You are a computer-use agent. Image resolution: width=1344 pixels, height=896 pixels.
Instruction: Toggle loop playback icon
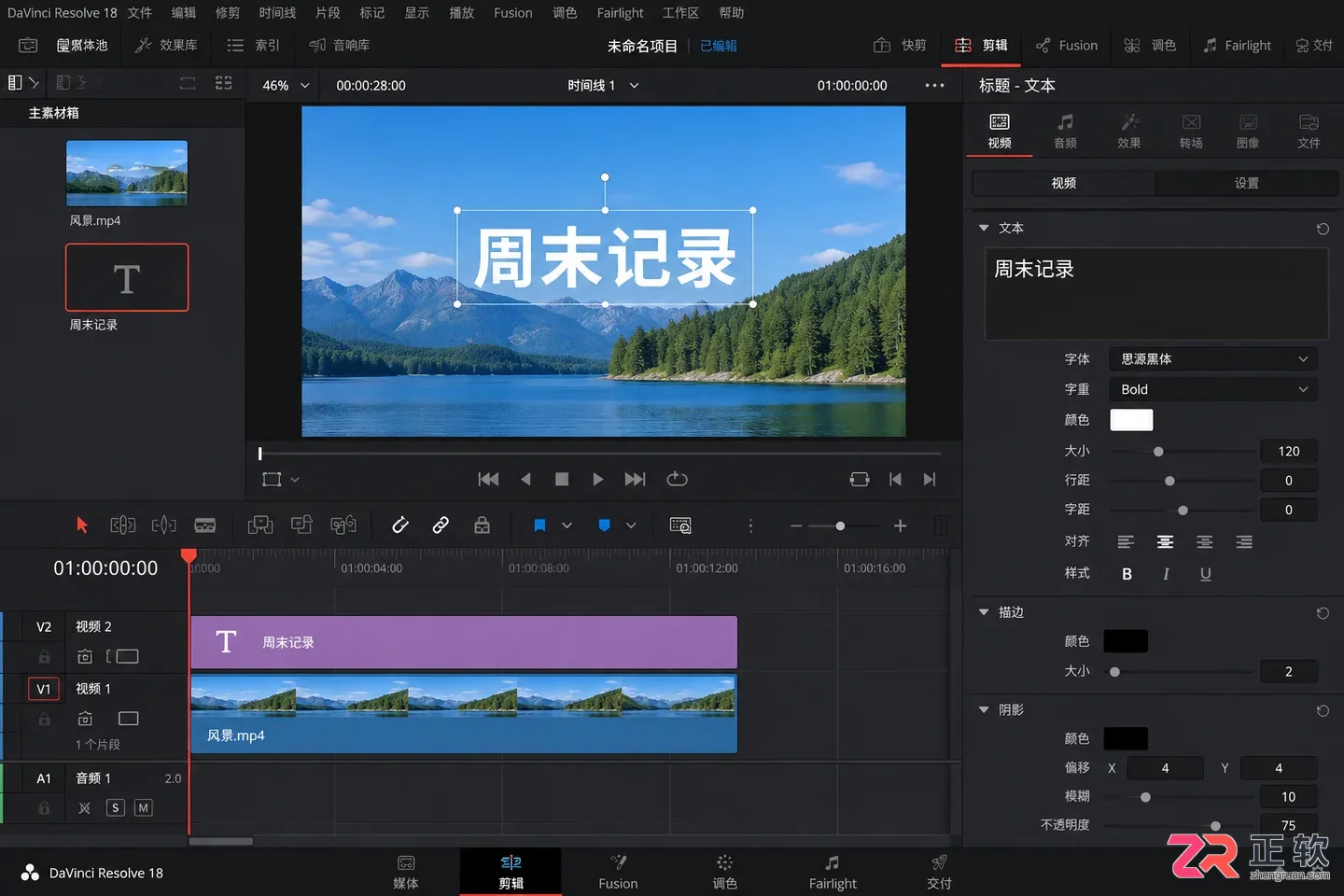[x=678, y=479]
